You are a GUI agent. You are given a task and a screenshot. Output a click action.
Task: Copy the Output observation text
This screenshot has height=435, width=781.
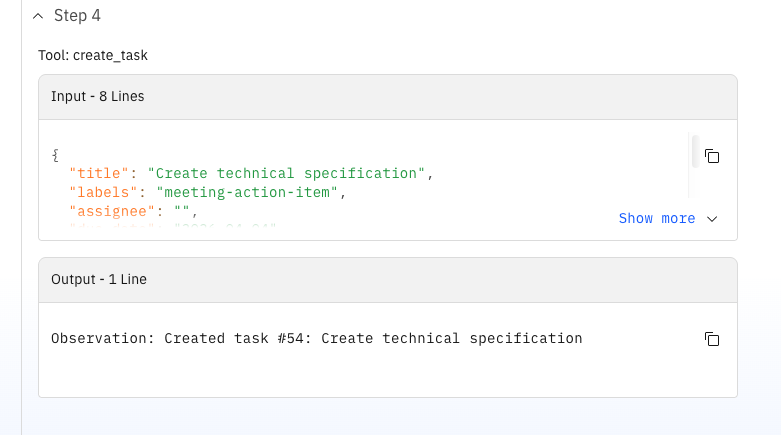[x=712, y=339]
